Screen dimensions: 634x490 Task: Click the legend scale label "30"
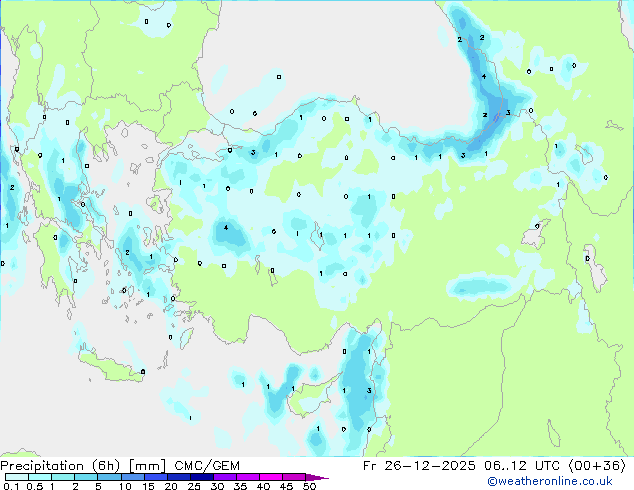pos(217,486)
